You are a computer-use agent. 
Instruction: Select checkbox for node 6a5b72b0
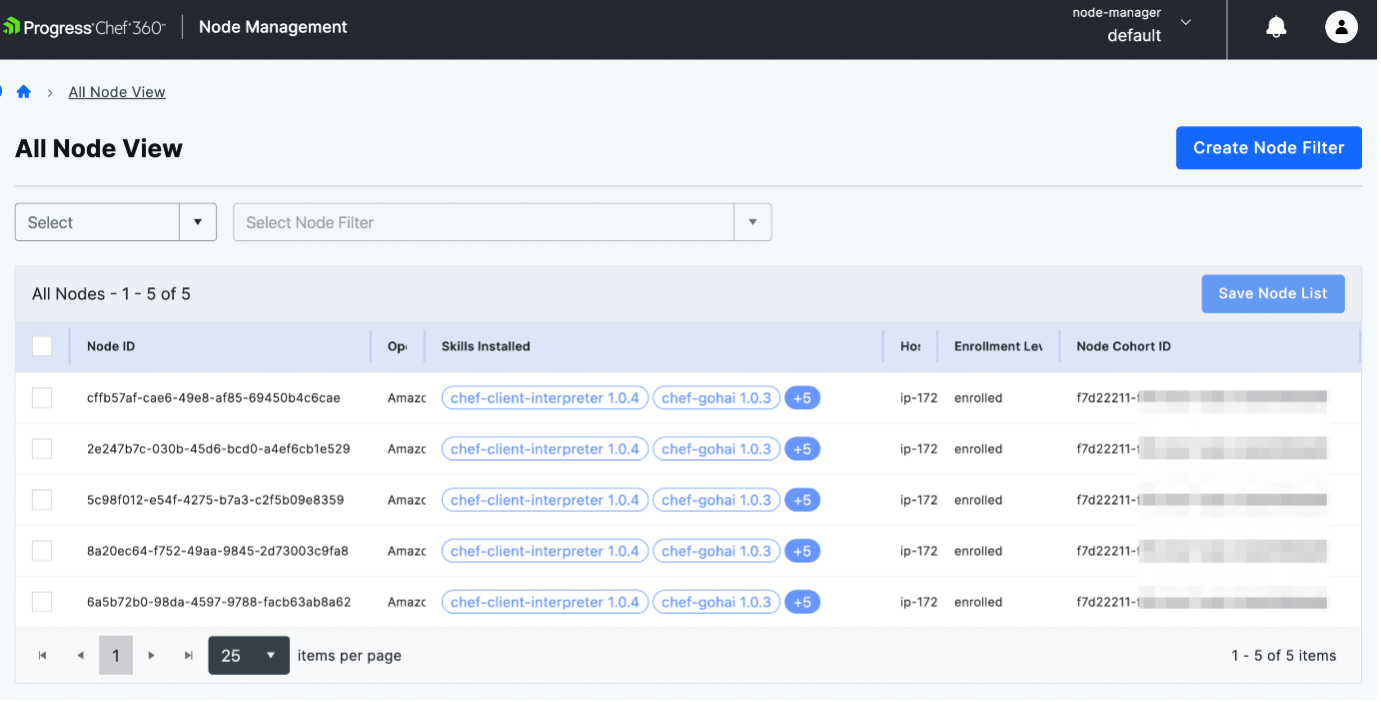tap(42, 602)
